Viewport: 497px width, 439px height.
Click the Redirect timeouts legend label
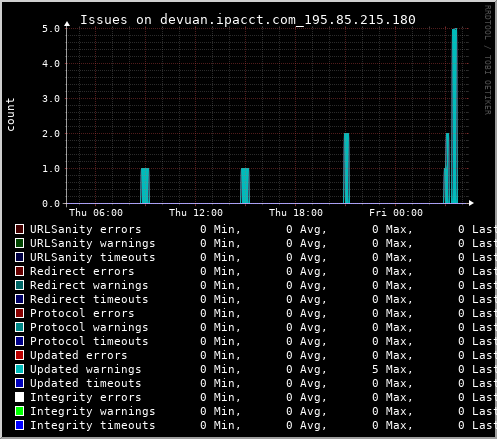89,299
